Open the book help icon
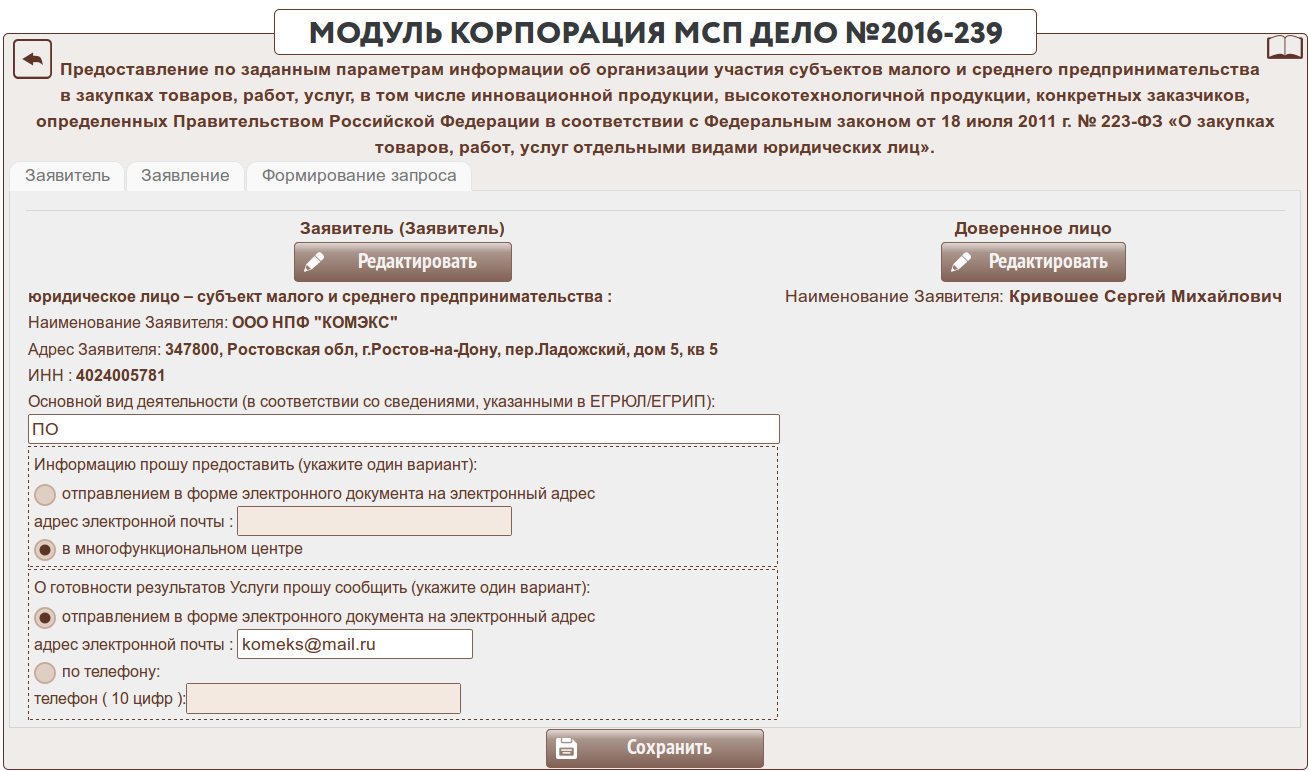Screen dimensions: 1309x771 (x=1285, y=47)
